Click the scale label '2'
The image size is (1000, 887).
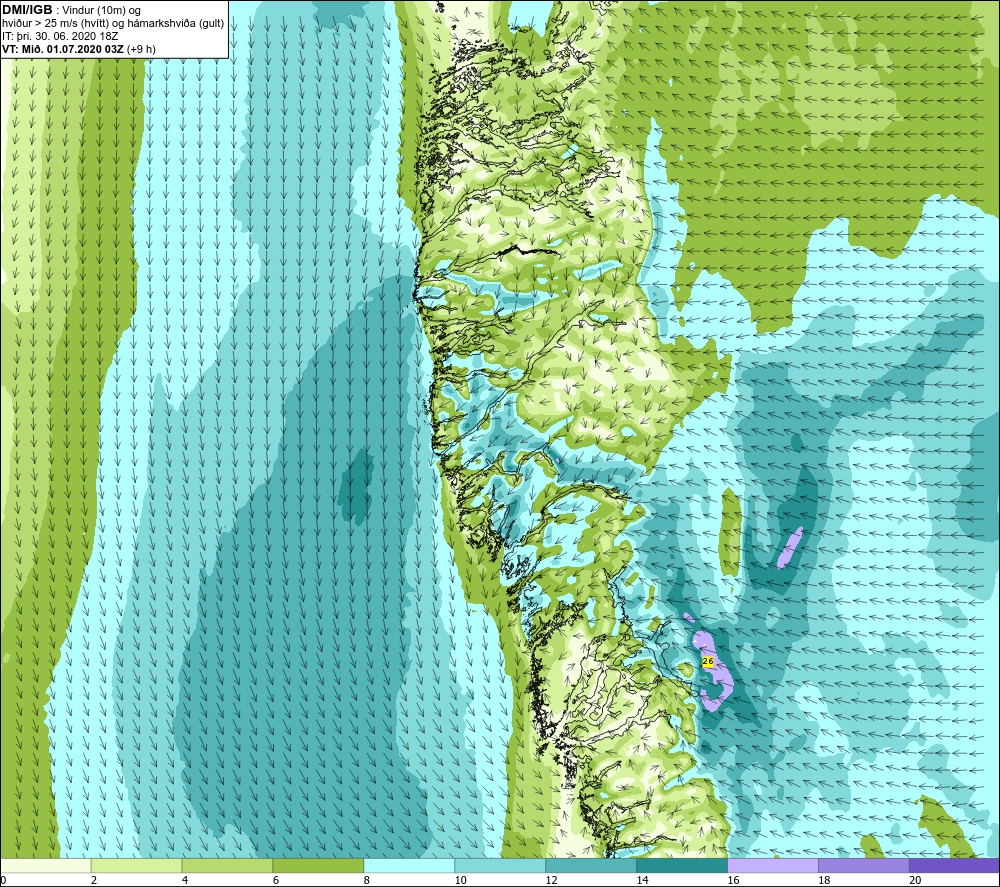tap(94, 880)
